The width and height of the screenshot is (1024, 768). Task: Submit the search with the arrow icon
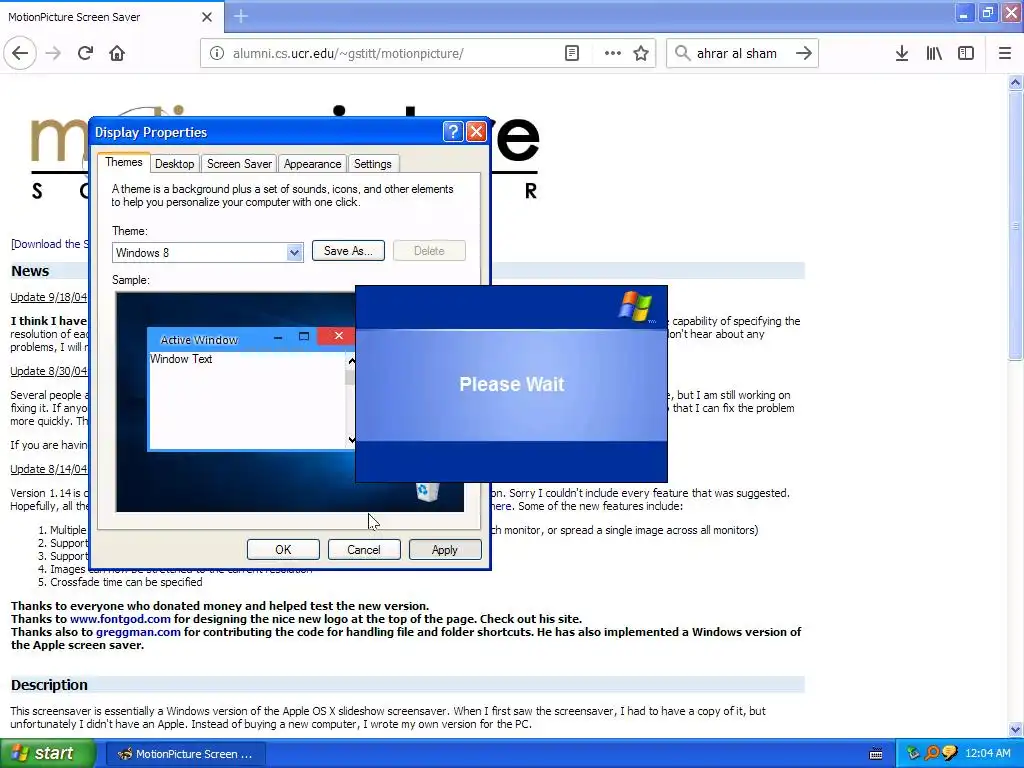[804, 54]
